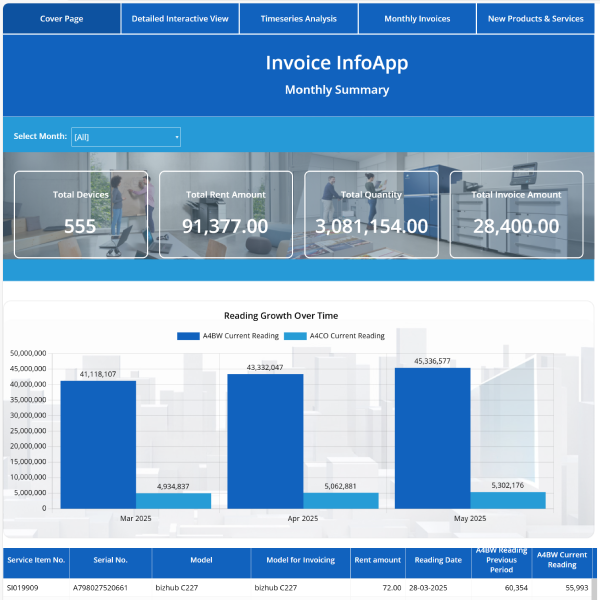Click the Total Devices card

pyautogui.click(x=80, y=215)
